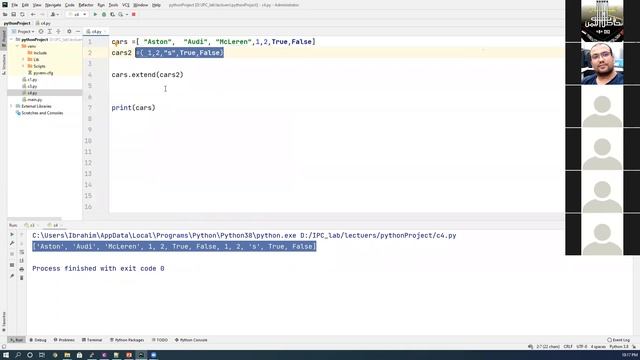Open Python Packages tool window
The image size is (640, 360).
pyautogui.click(x=127, y=340)
